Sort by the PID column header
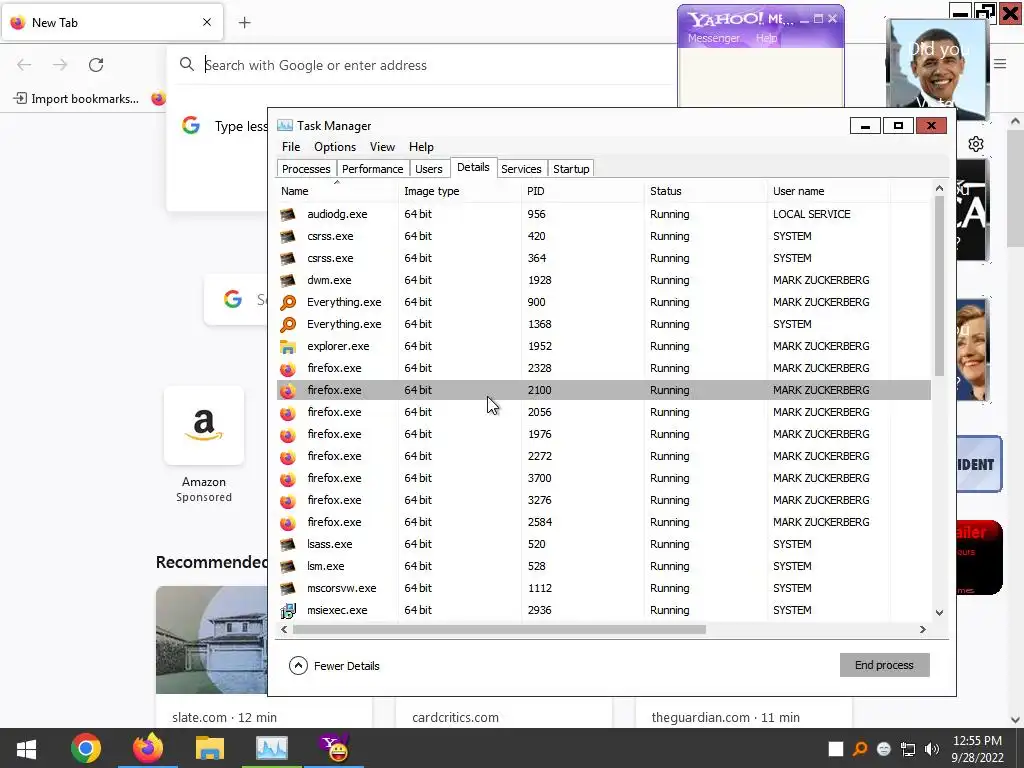The width and height of the screenshot is (1024, 768). [583, 191]
